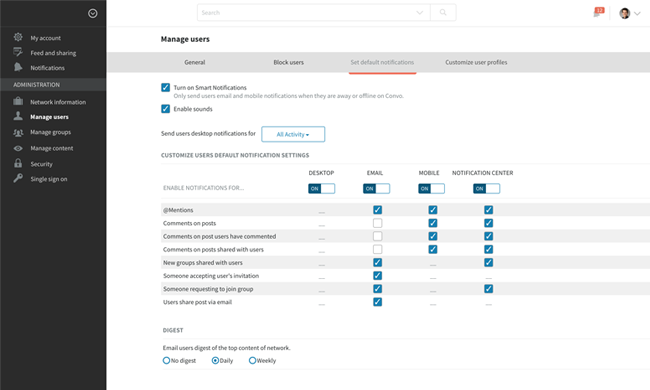Screen dimensions: 650x390
Task: Uncheck Enable sounds checkbox
Action: click(165, 109)
